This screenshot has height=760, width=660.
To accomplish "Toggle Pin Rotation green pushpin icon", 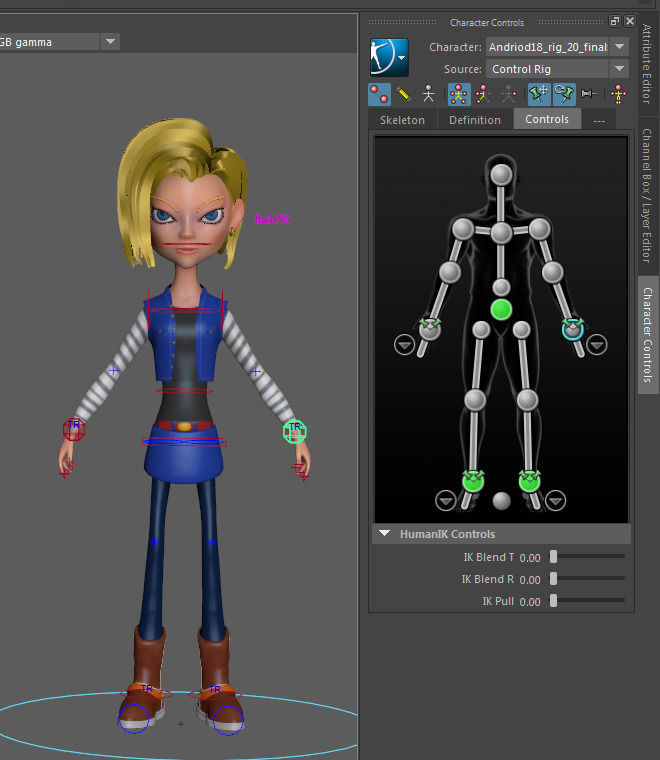I will click(564, 94).
